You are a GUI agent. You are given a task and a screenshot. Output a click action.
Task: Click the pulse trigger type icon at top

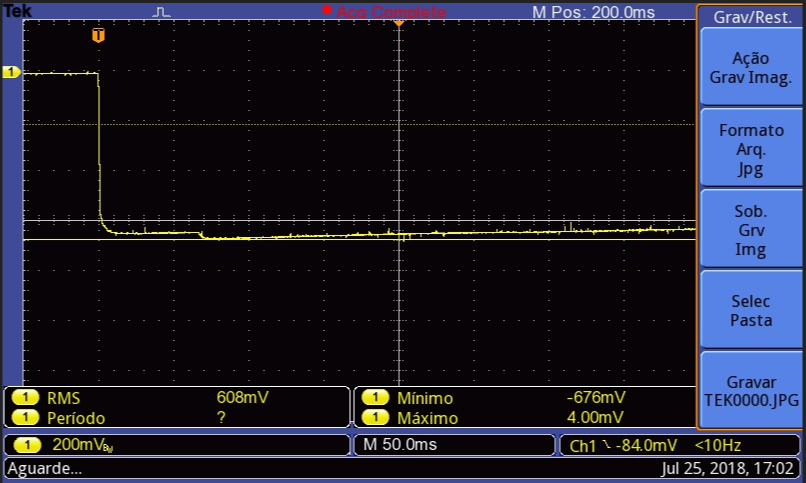[x=161, y=12]
